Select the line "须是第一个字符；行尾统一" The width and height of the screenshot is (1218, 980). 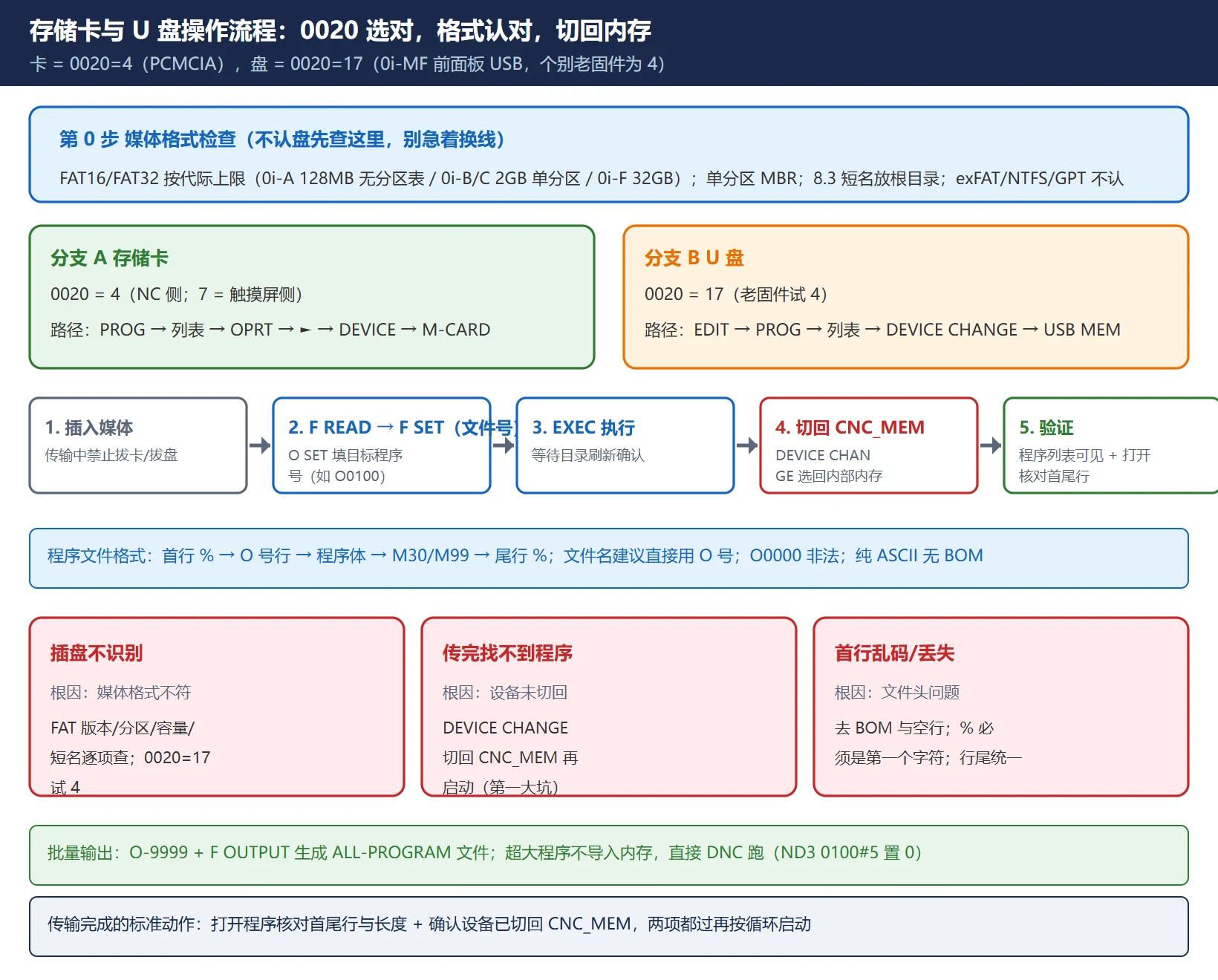tap(928, 757)
